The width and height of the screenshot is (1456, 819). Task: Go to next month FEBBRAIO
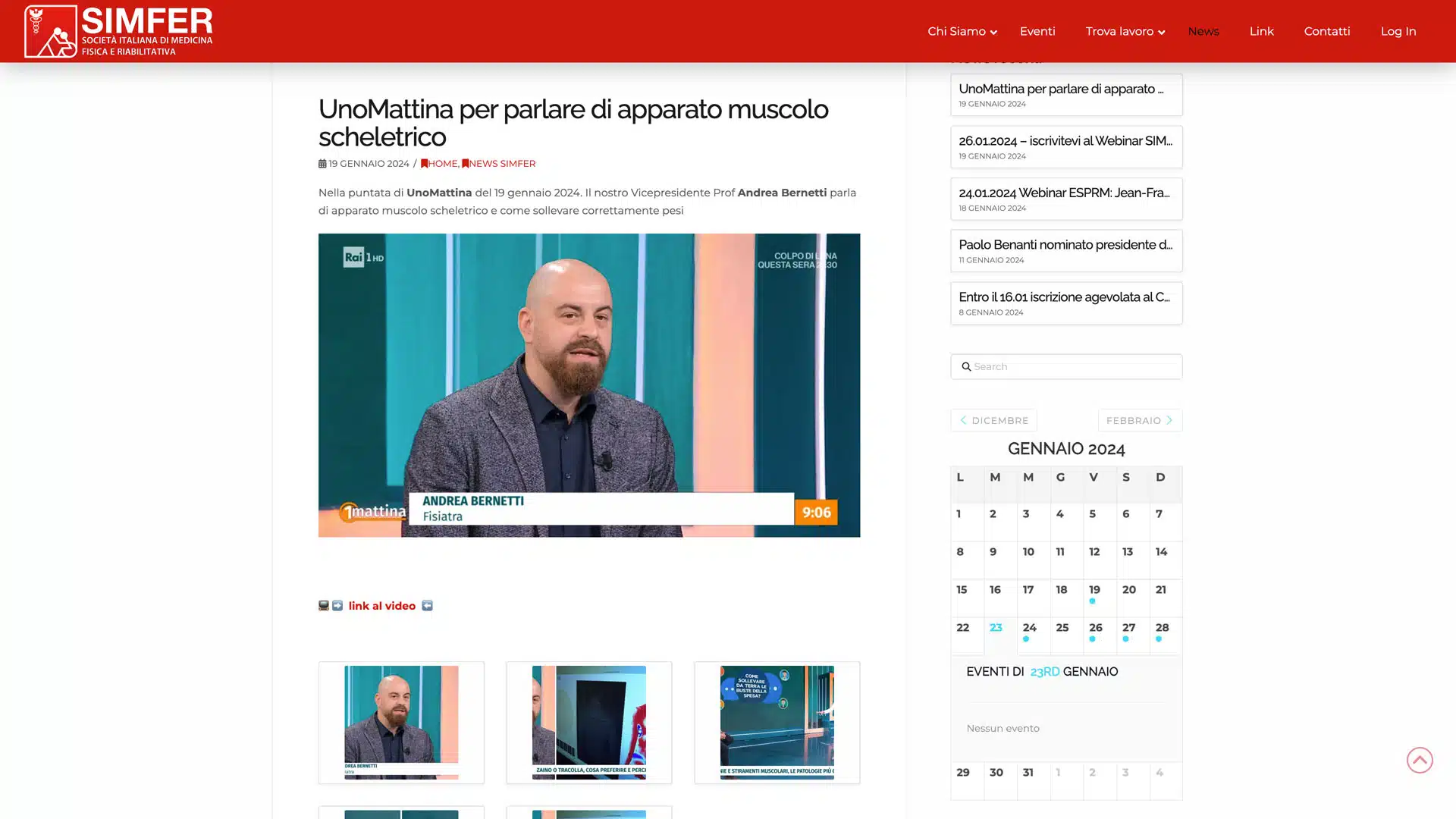[x=1140, y=420]
